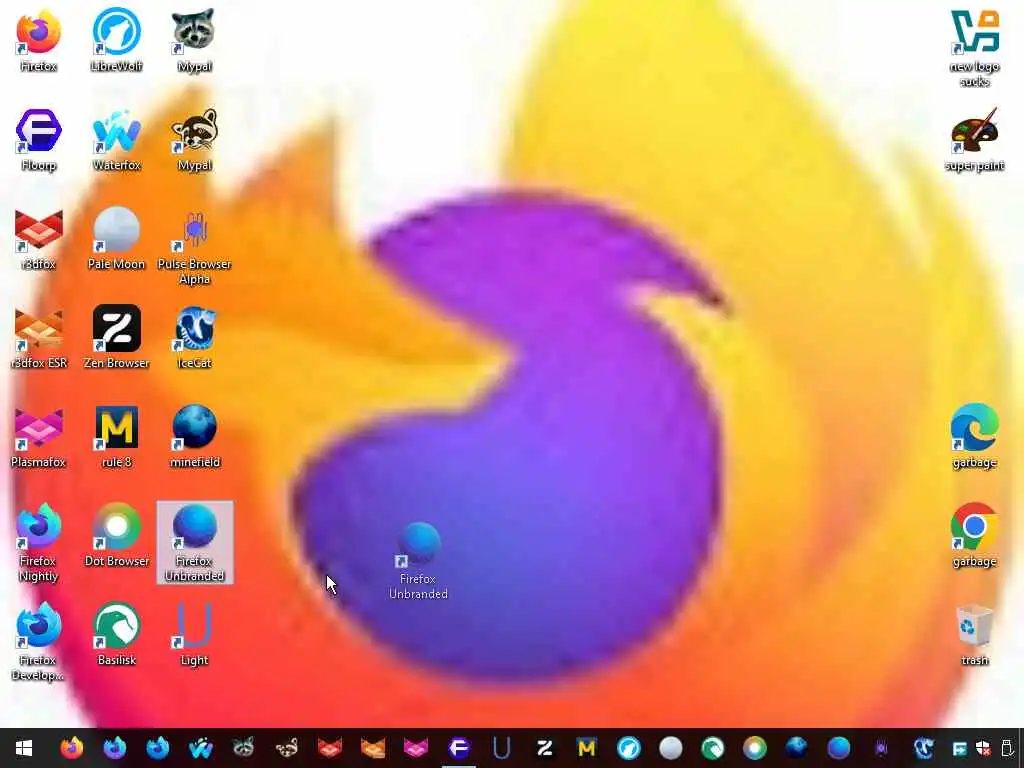
Task: Launch orange r3dfox ESR from the taskbar
Action: (x=373, y=748)
